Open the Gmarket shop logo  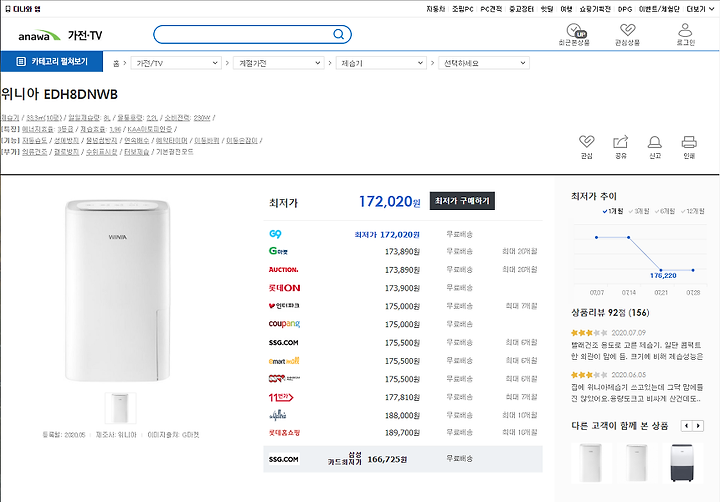click(x=278, y=251)
